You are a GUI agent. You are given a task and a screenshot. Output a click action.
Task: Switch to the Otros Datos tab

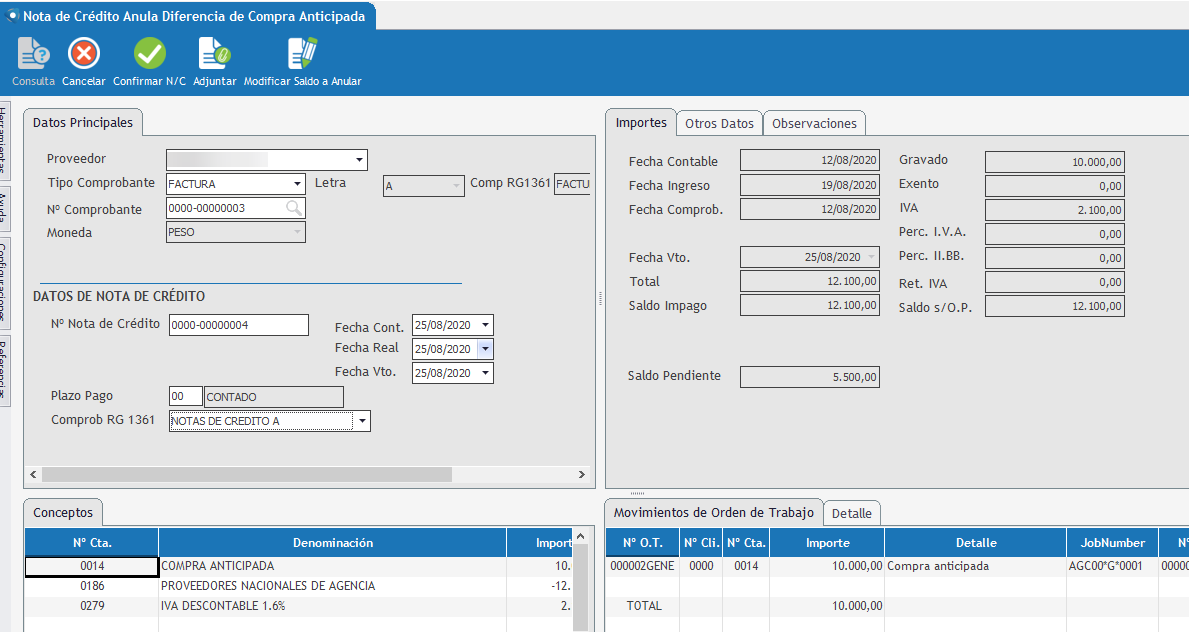click(x=718, y=123)
